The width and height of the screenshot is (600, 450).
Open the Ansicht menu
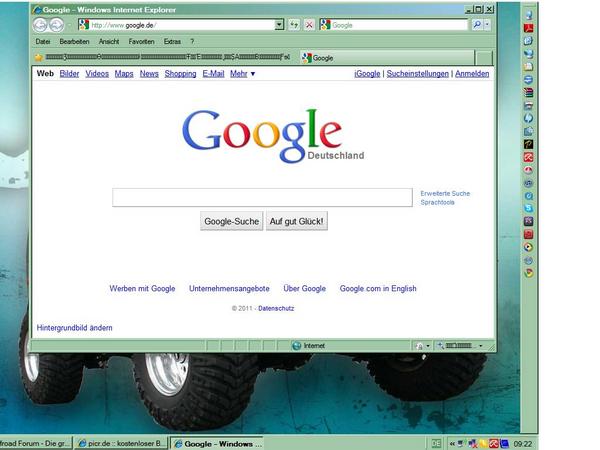(109, 41)
